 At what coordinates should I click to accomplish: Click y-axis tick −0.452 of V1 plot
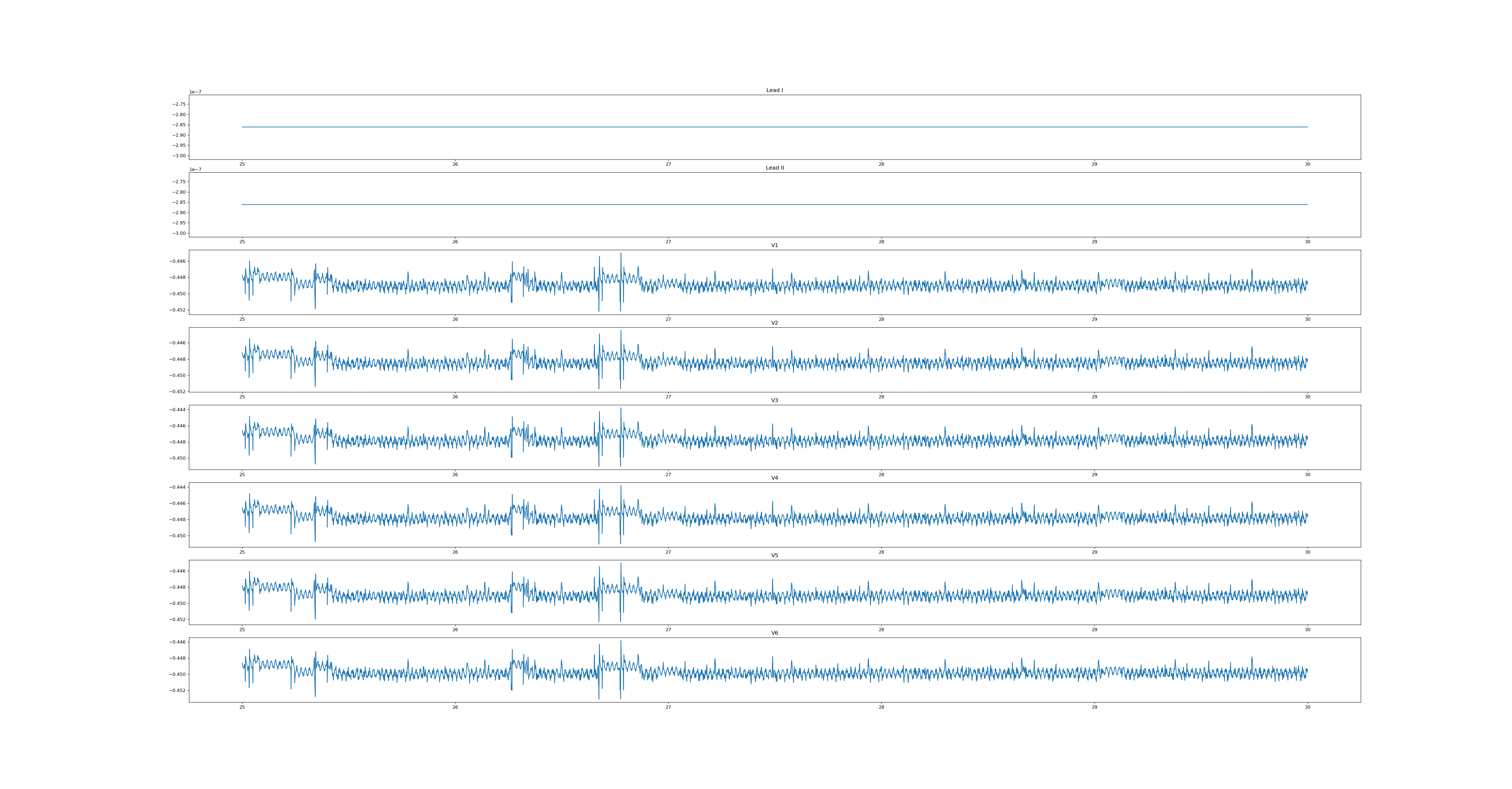pos(178,310)
